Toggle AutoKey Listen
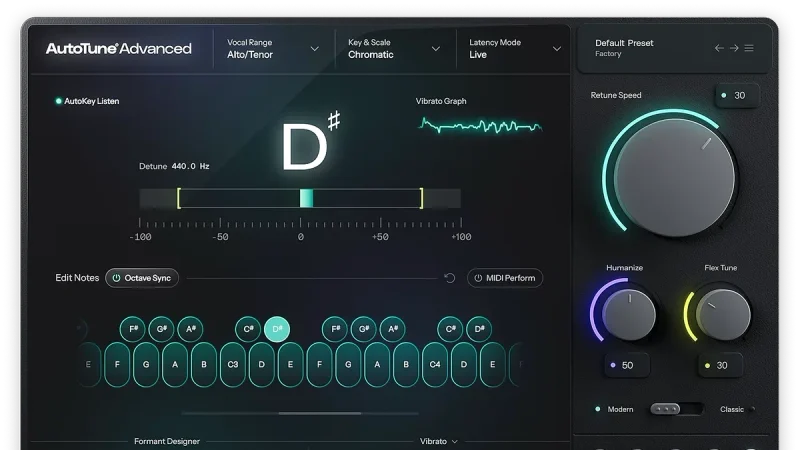Viewport: 800px width, 450px height. point(87,101)
